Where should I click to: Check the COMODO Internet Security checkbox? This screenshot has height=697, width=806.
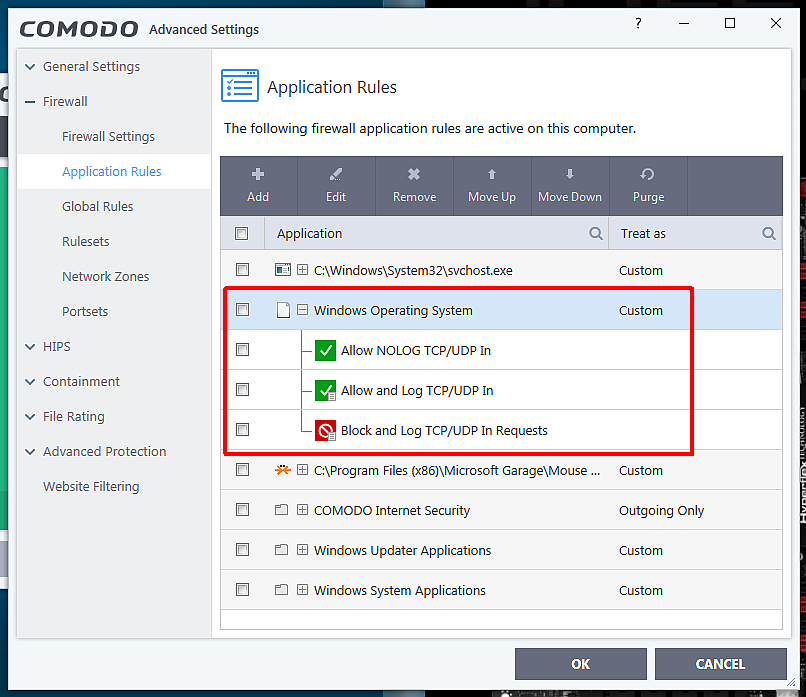[242, 509]
